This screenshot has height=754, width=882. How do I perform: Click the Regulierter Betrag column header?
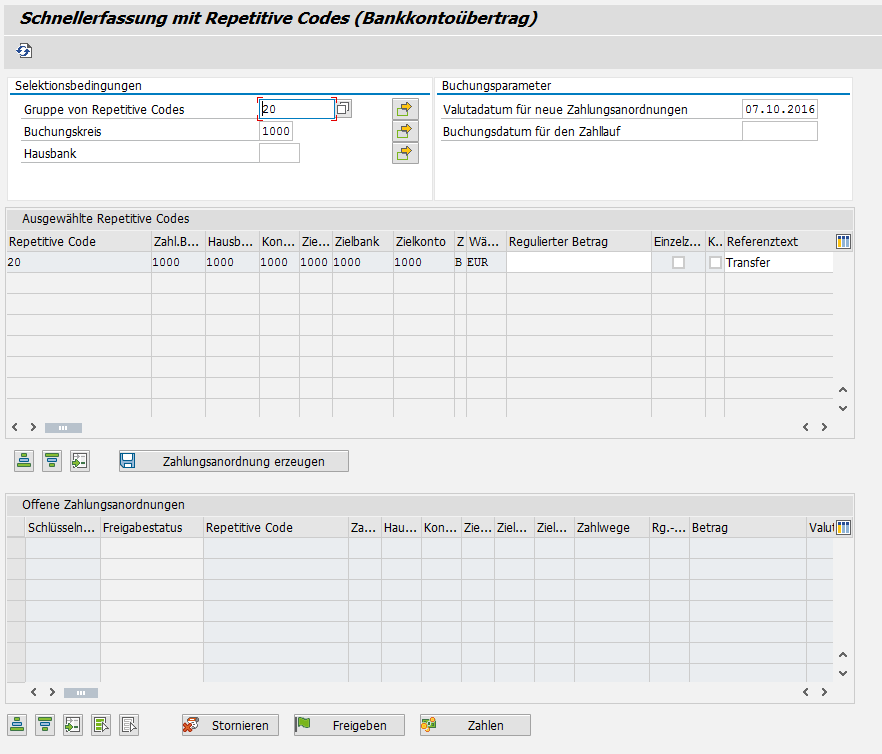(578, 241)
